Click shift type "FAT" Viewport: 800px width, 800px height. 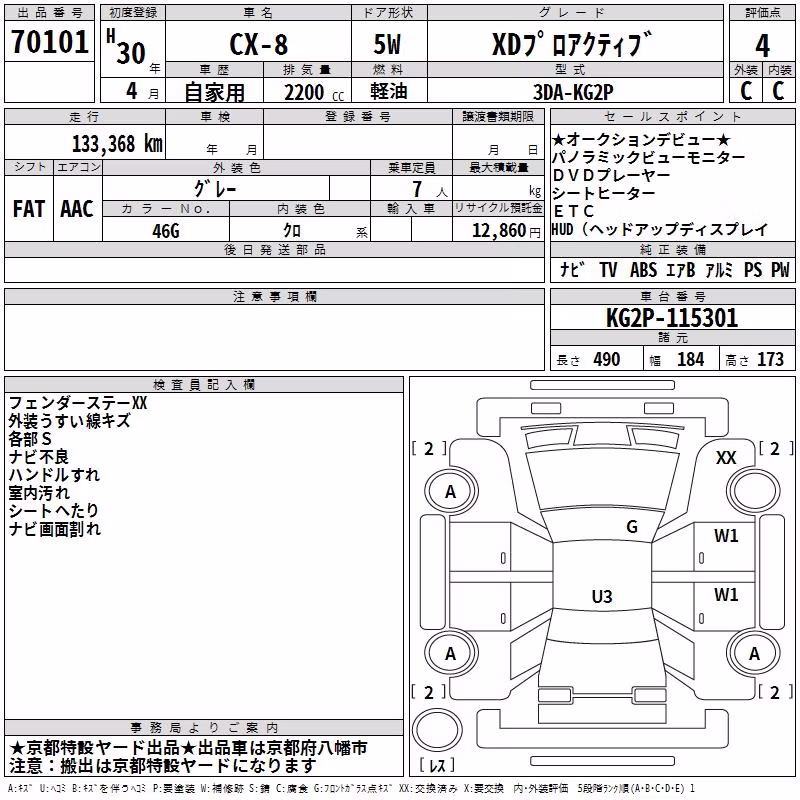[x=29, y=209]
